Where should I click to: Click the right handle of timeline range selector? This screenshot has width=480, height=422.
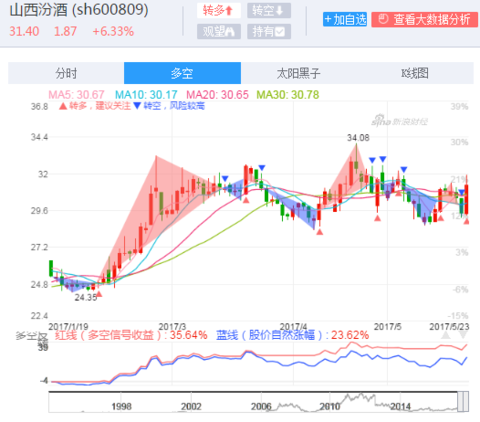pos(466,402)
